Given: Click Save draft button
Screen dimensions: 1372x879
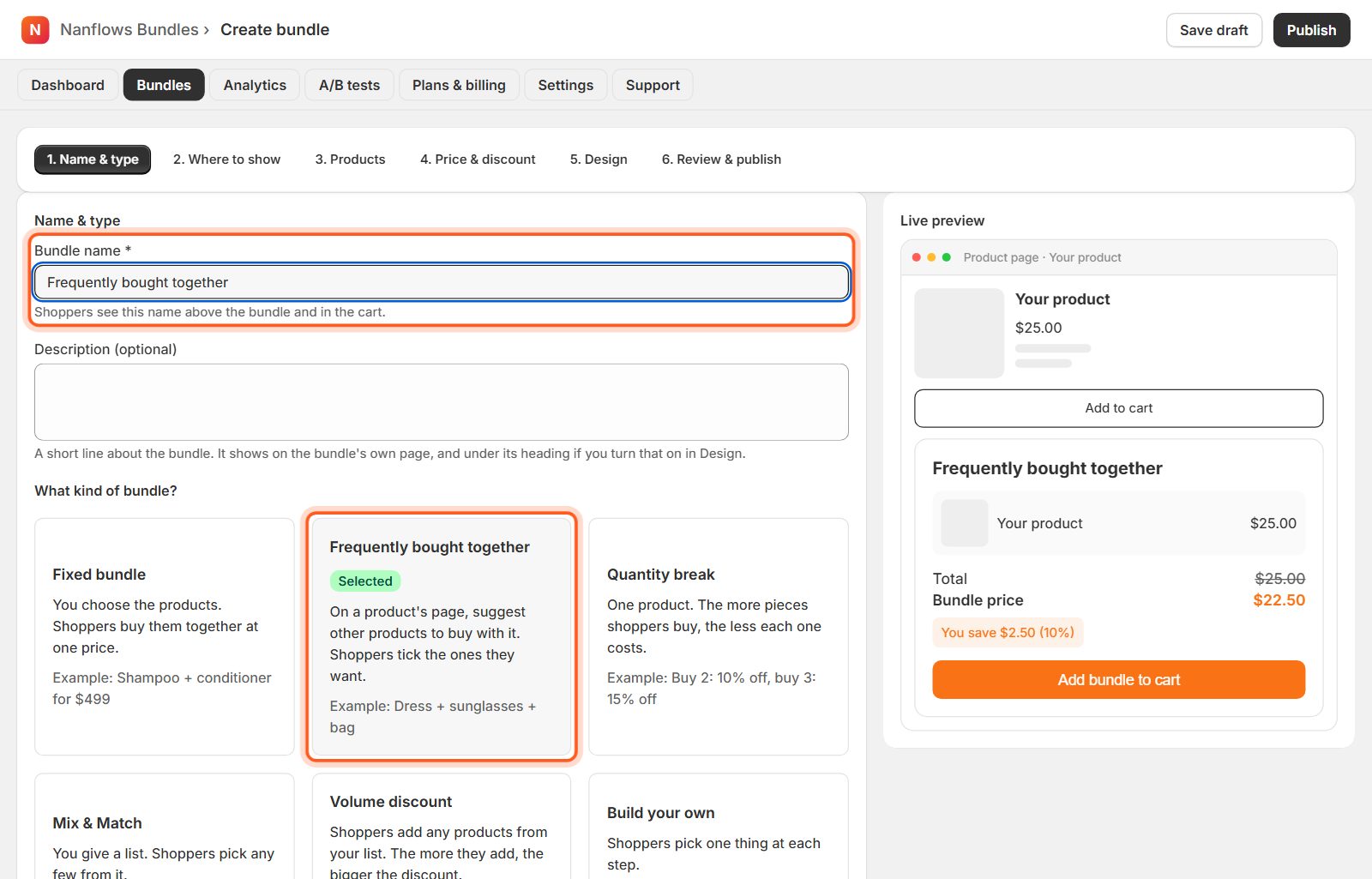Looking at the screenshot, I should tap(1213, 30).
